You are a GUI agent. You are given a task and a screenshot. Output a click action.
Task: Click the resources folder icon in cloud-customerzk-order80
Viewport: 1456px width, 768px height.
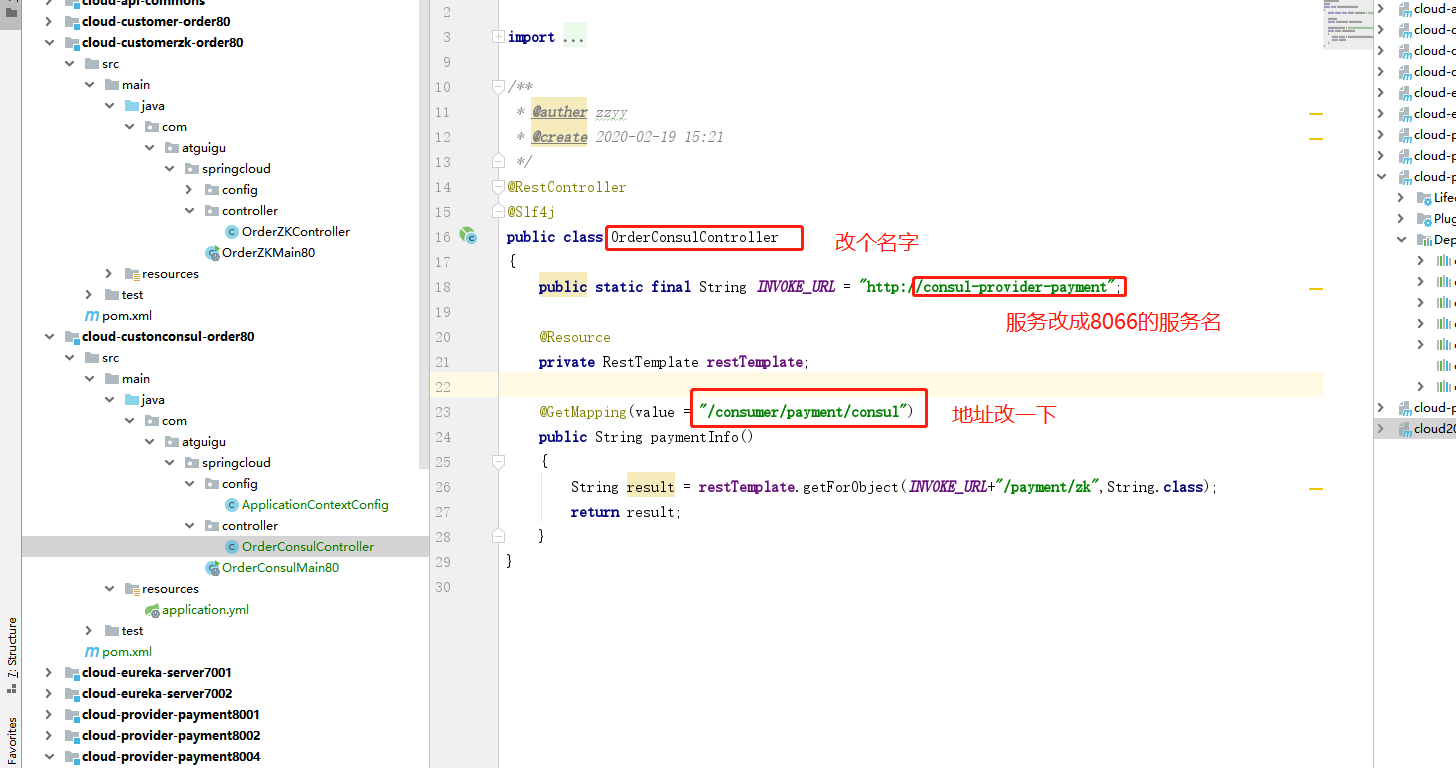pyautogui.click(x=132, y=274)
